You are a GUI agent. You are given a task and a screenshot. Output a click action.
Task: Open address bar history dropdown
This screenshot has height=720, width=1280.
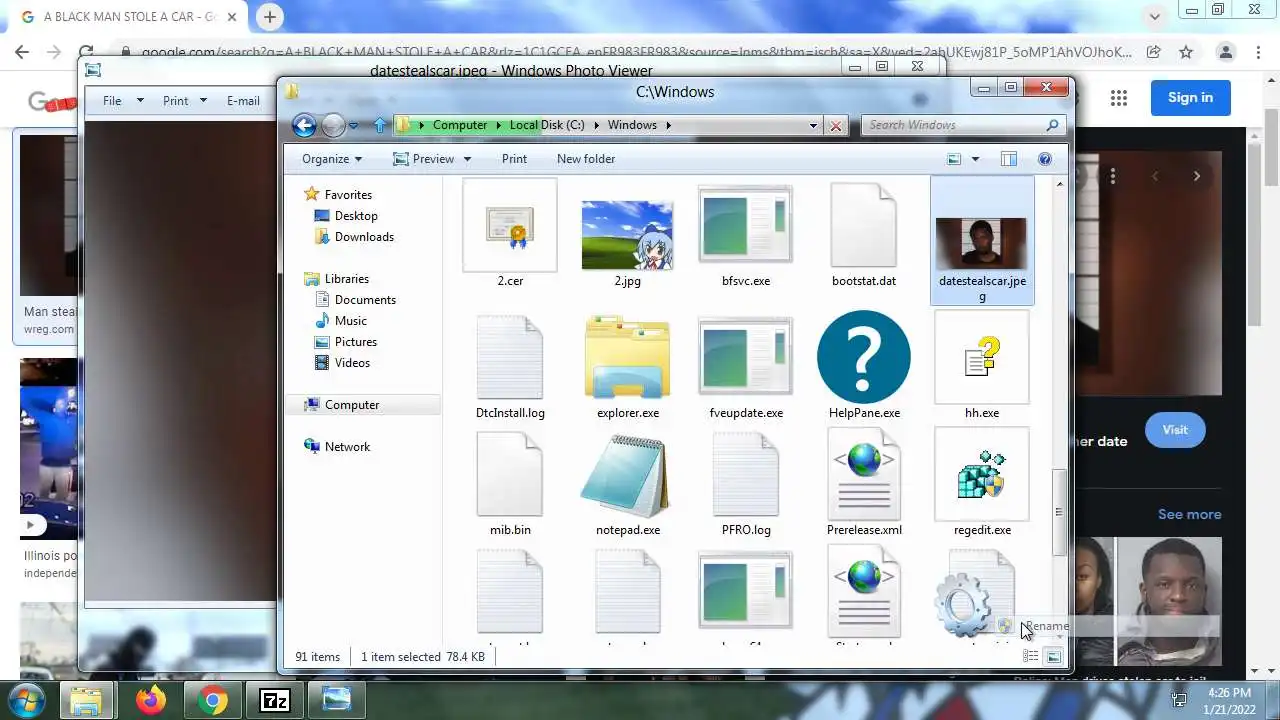click(813, 125)
